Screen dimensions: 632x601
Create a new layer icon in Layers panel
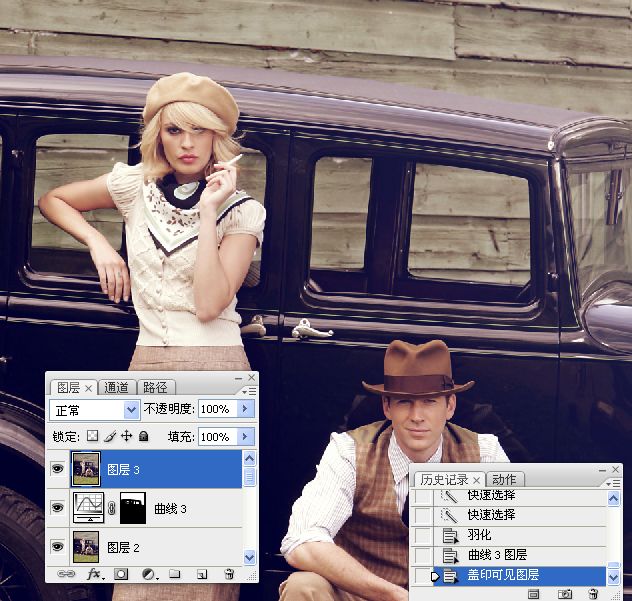[x=202, y=574]
